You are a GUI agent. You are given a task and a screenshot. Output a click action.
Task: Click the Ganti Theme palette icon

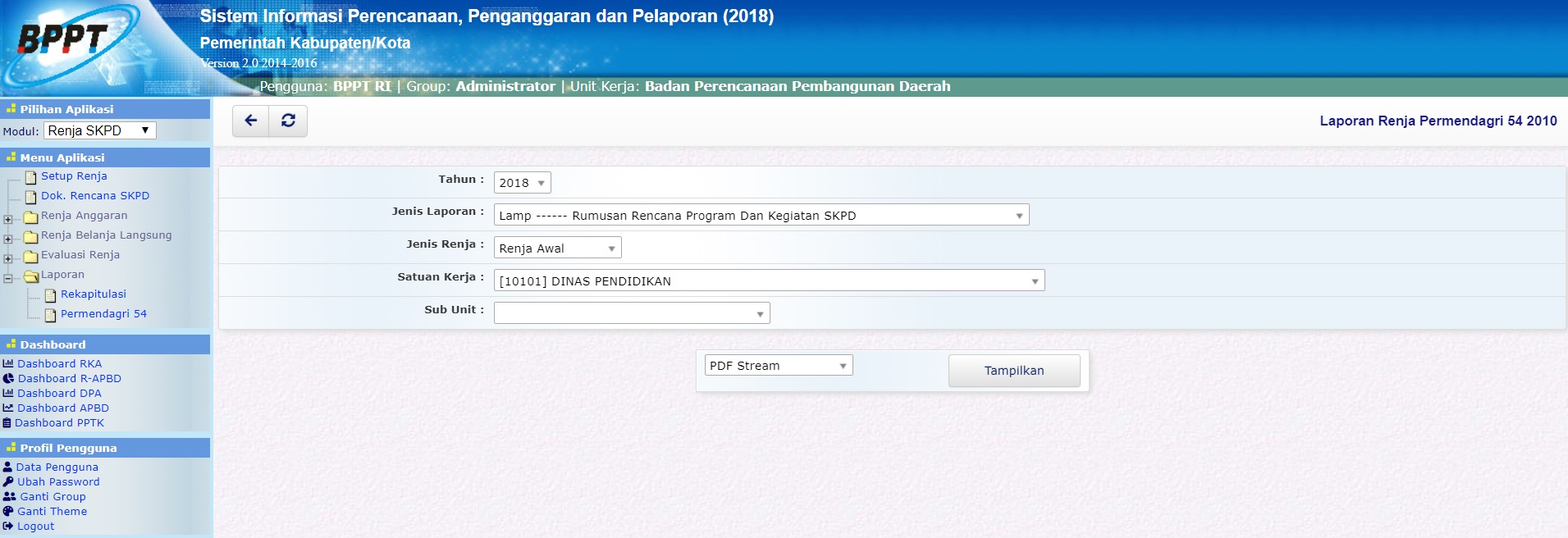(x=8, y=511)
